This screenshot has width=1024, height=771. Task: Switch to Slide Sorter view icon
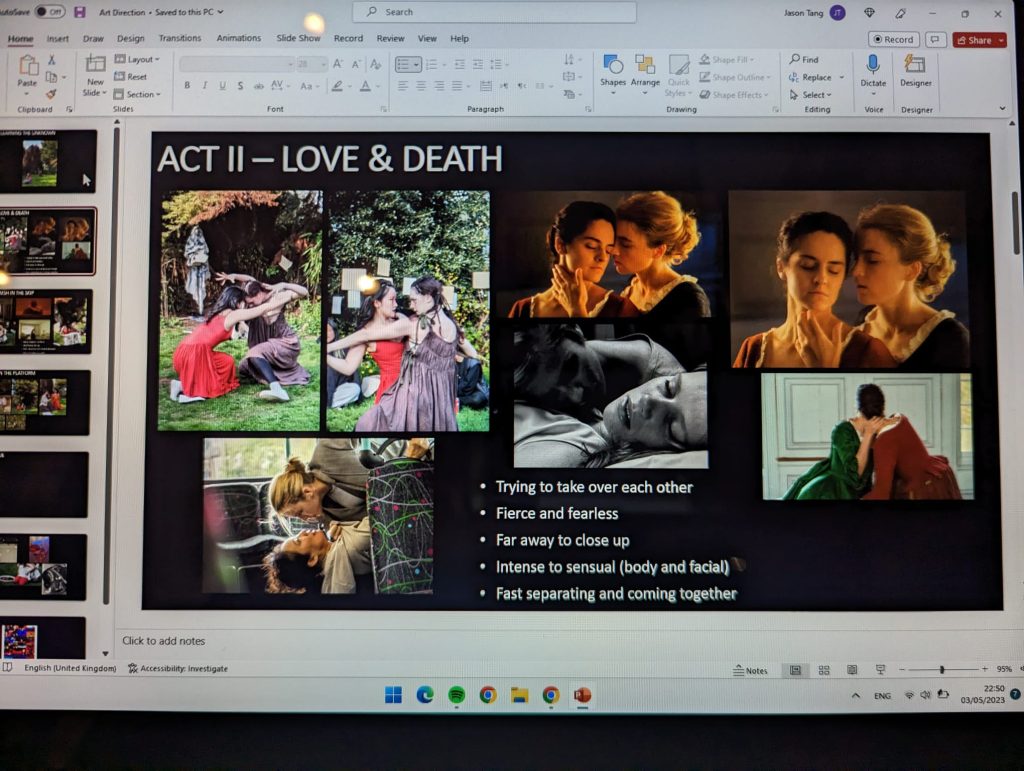[824, 670]
